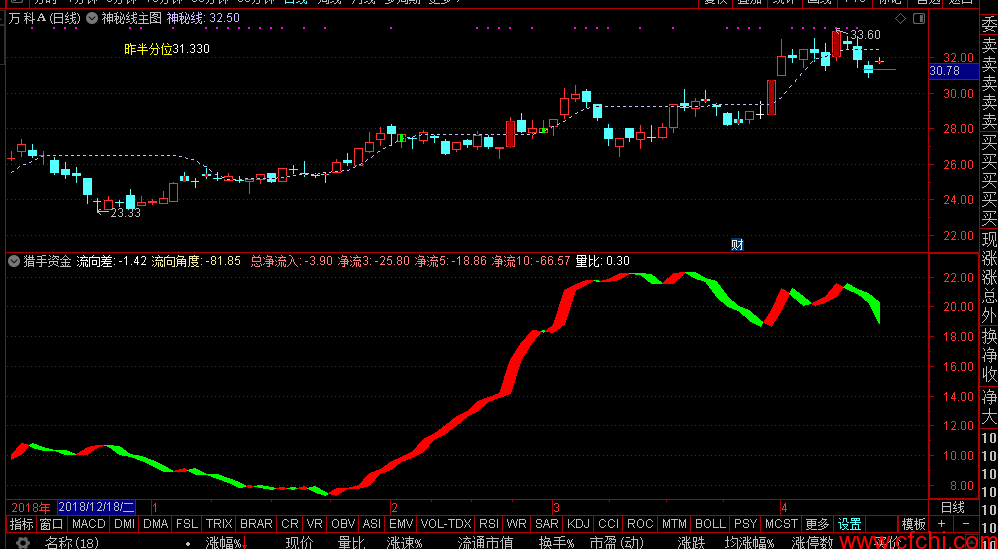
Task: Select the PSY indicator
Action: point(745,524)
